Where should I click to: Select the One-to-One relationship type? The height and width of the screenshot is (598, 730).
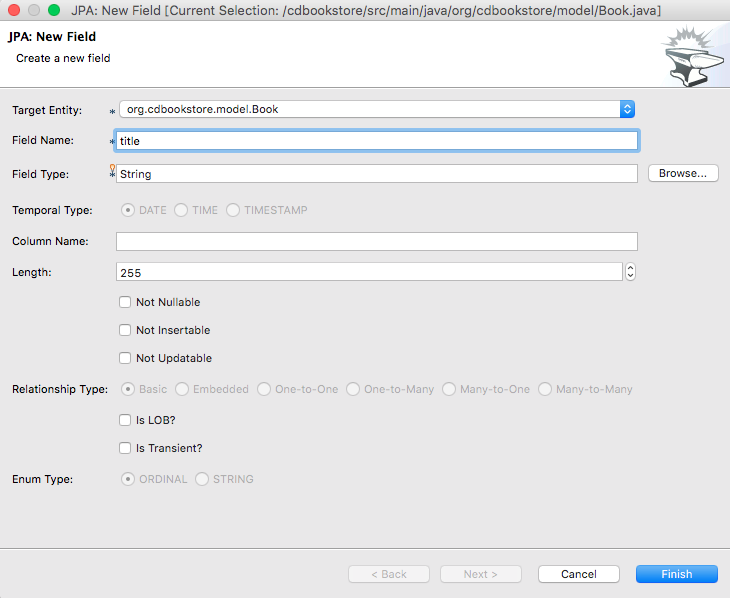coord(264,389)
